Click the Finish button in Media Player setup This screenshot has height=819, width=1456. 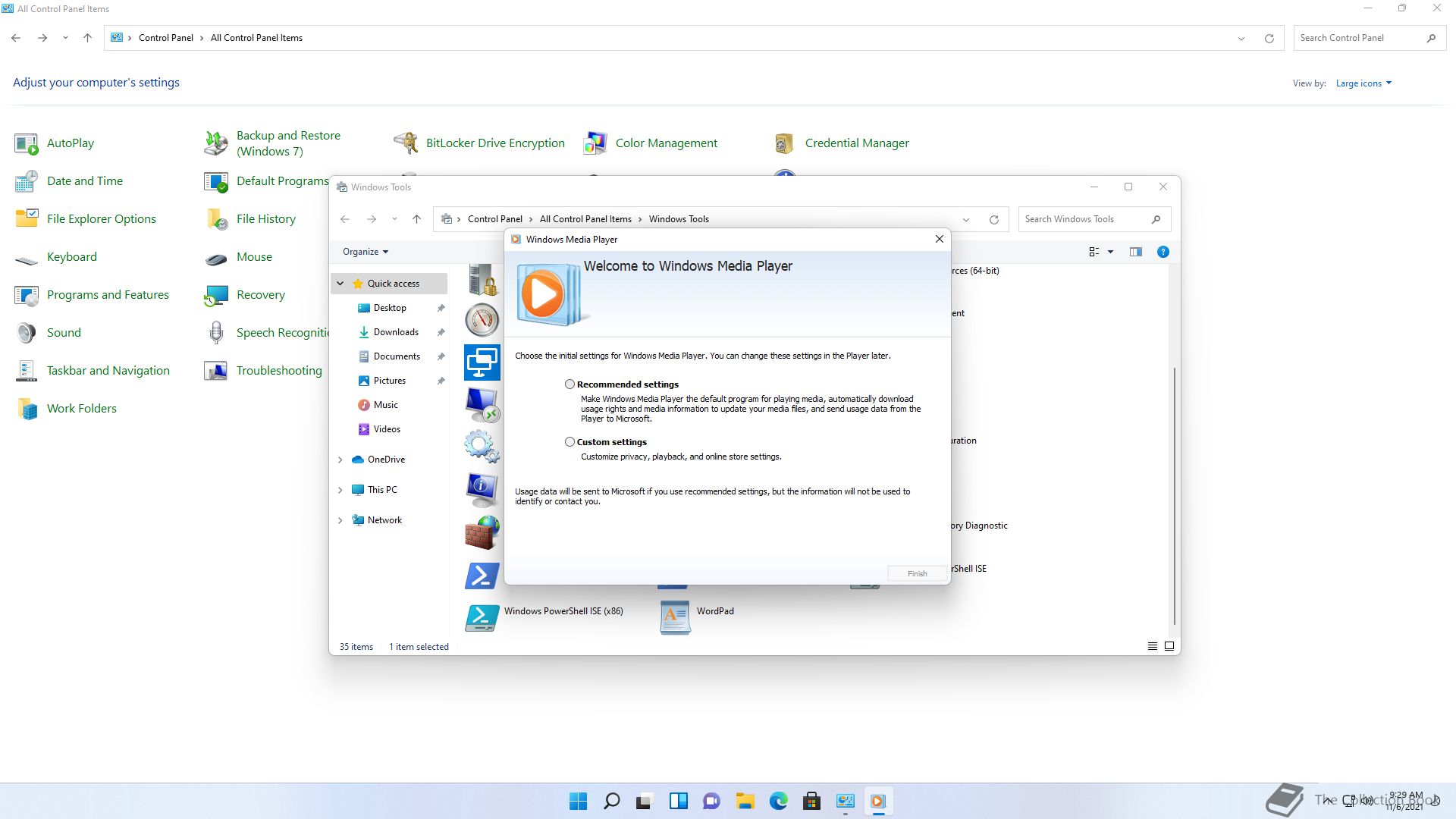(x=917, y=574)
